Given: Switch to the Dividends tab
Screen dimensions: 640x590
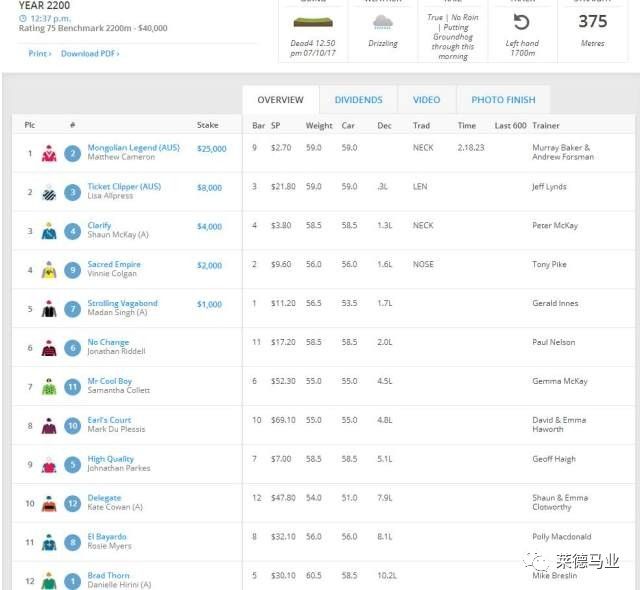Looking at the screenshot, I should [x=358, y=100].
